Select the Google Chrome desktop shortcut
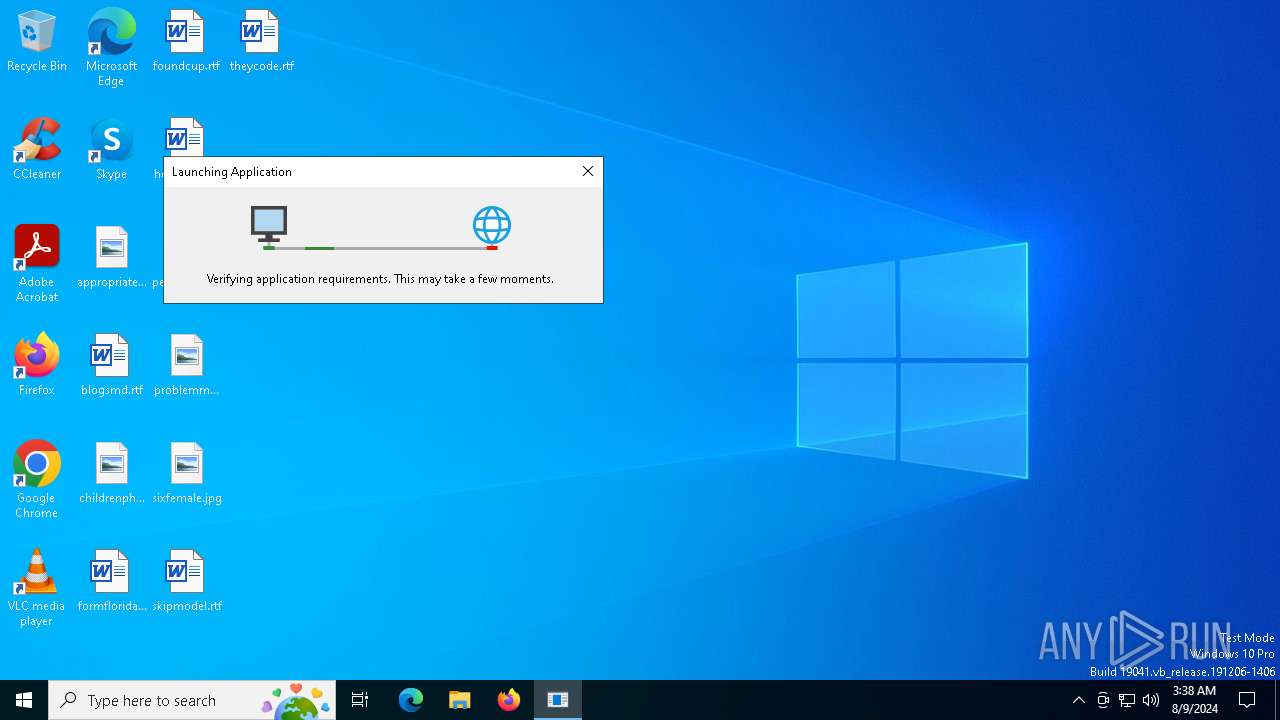1280x720 pixels. pos(37,480)
